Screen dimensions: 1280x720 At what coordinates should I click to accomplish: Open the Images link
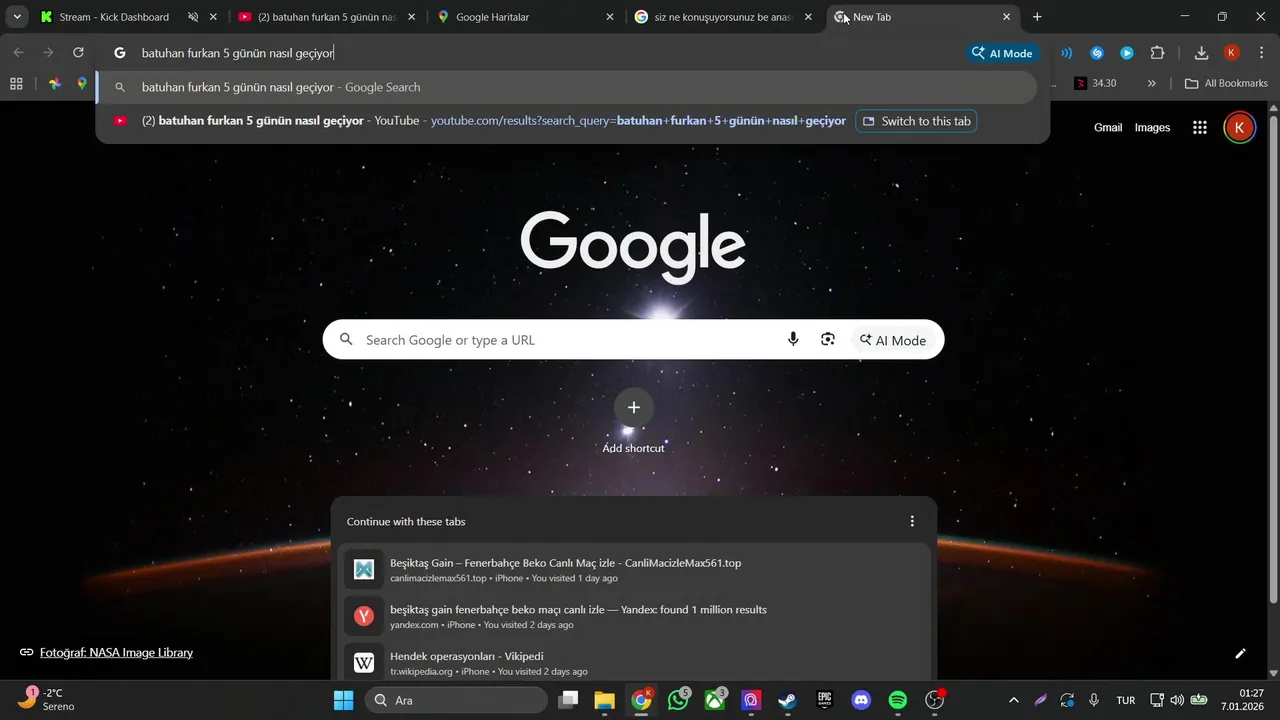click(x=1152, y=127)
